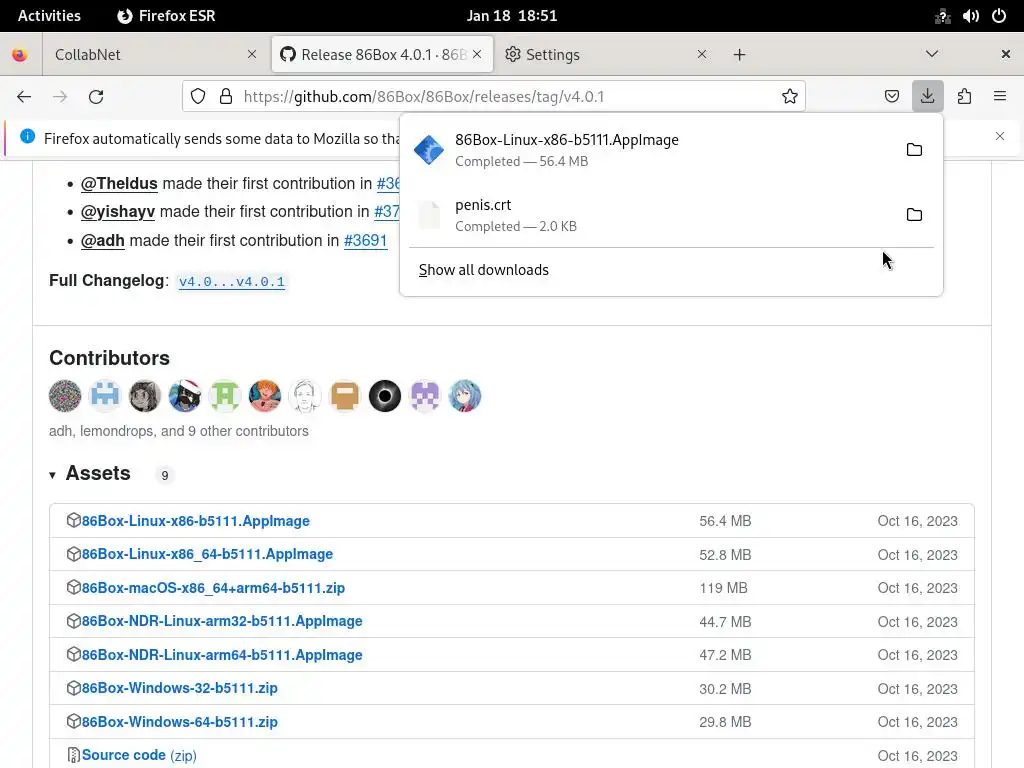Open pull request #3691
The width and height of the screenshot is (1024, 768).
(365, 240)
